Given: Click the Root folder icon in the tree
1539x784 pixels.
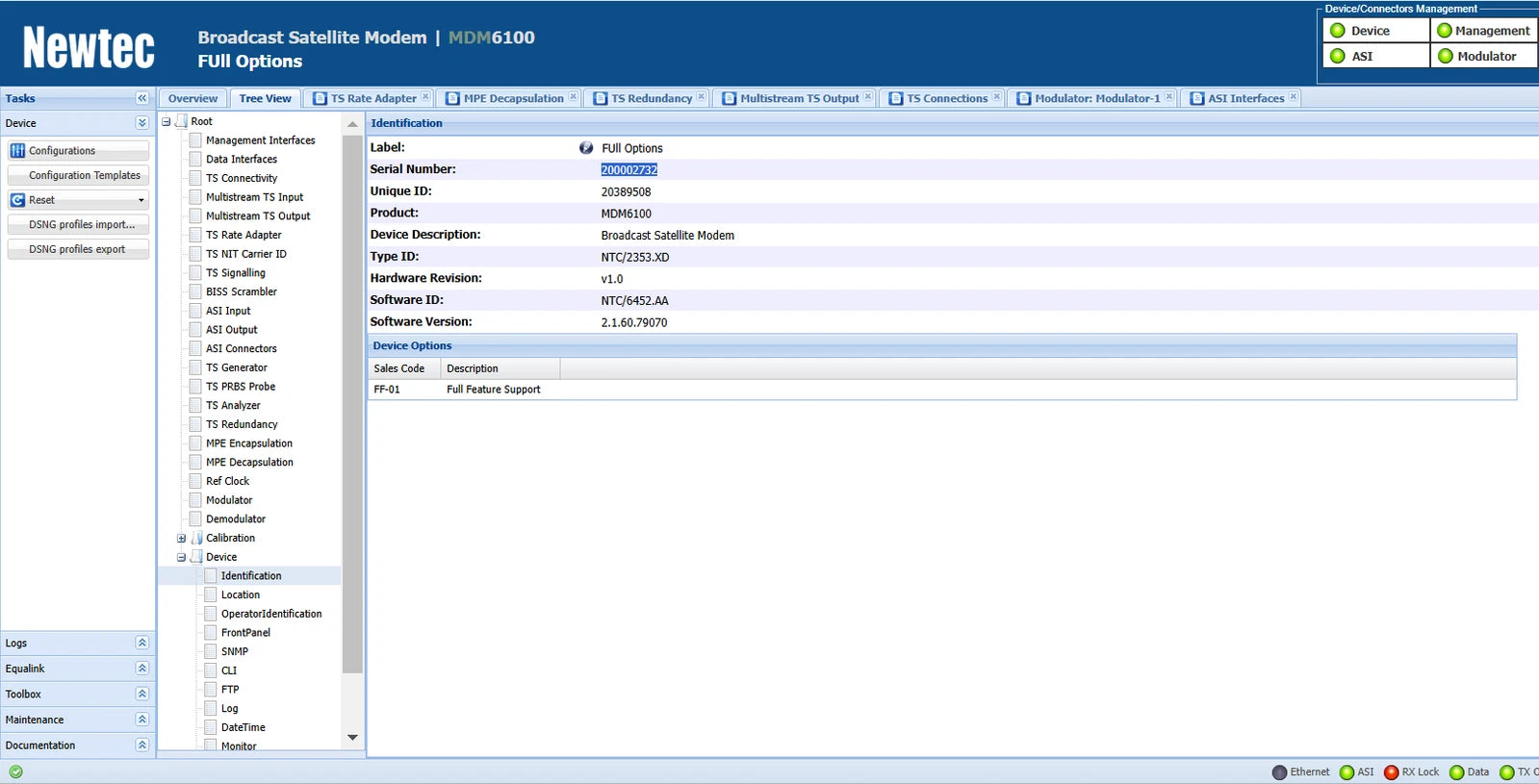Looking at the screenshot, I should click(x=181, y=121).
